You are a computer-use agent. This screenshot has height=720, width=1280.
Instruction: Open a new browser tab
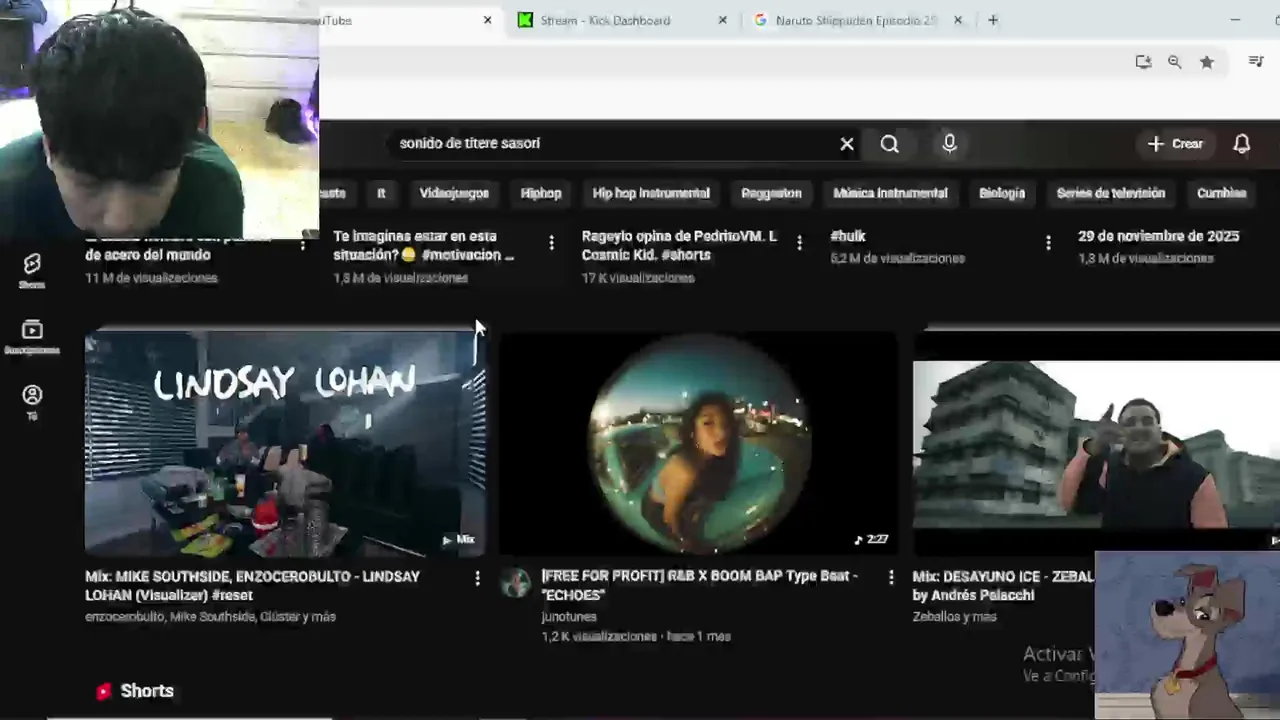tap(993, 20)
